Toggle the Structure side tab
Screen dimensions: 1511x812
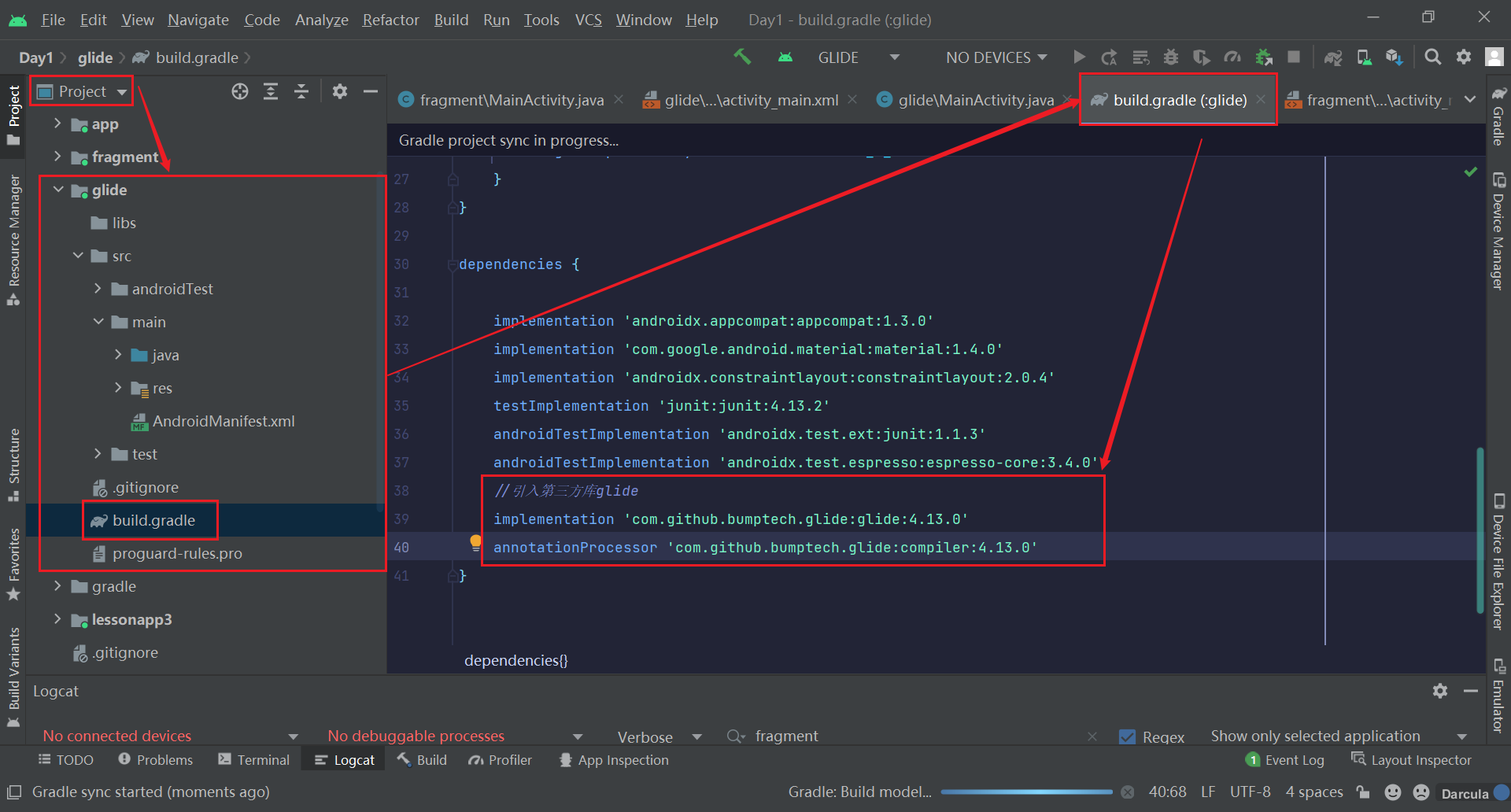13,464
